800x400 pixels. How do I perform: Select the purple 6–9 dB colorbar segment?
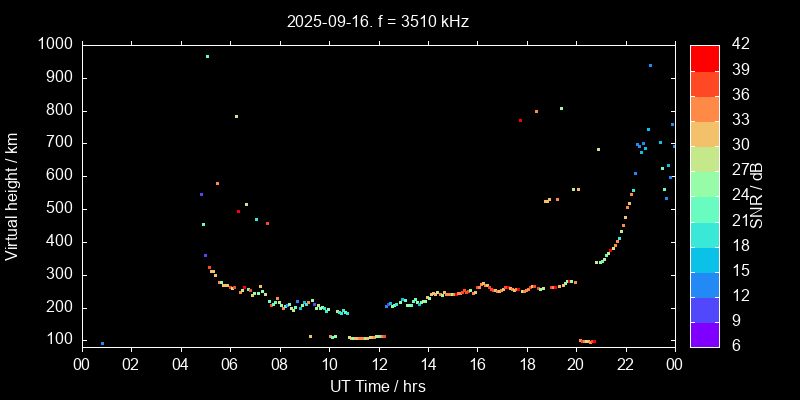click(705, 335)
